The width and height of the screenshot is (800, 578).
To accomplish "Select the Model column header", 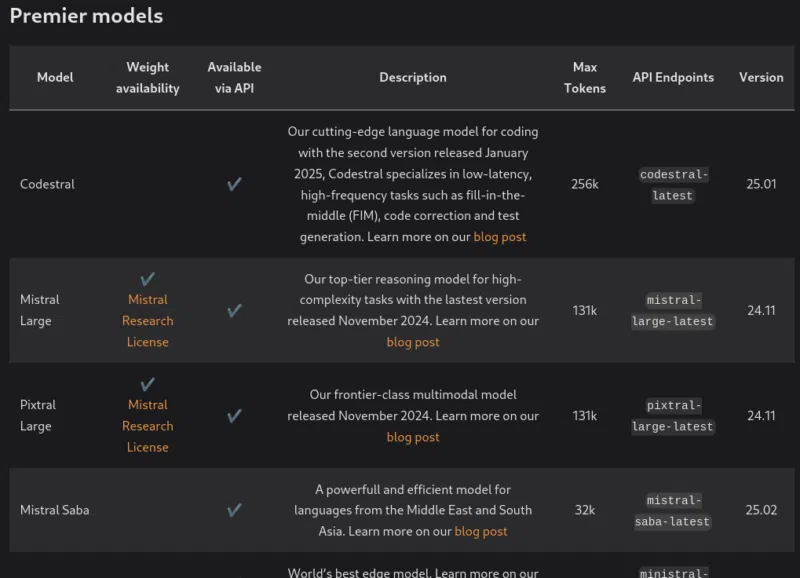I will point(55,77).
